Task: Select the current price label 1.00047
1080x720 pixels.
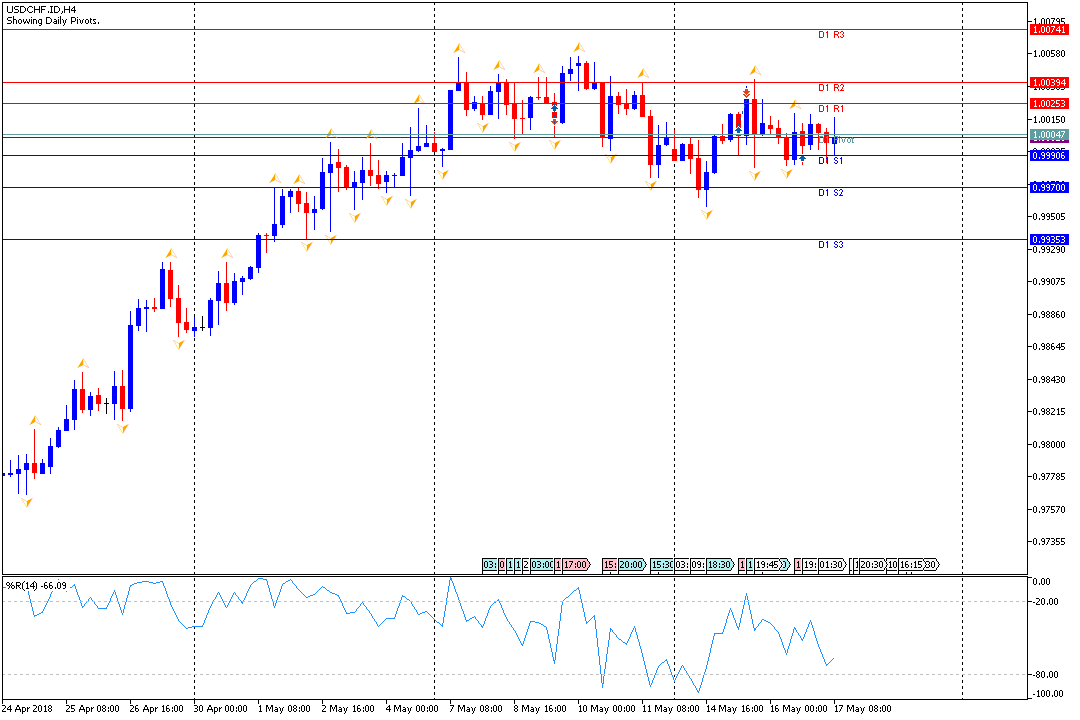Action: tap(1049, 135)
